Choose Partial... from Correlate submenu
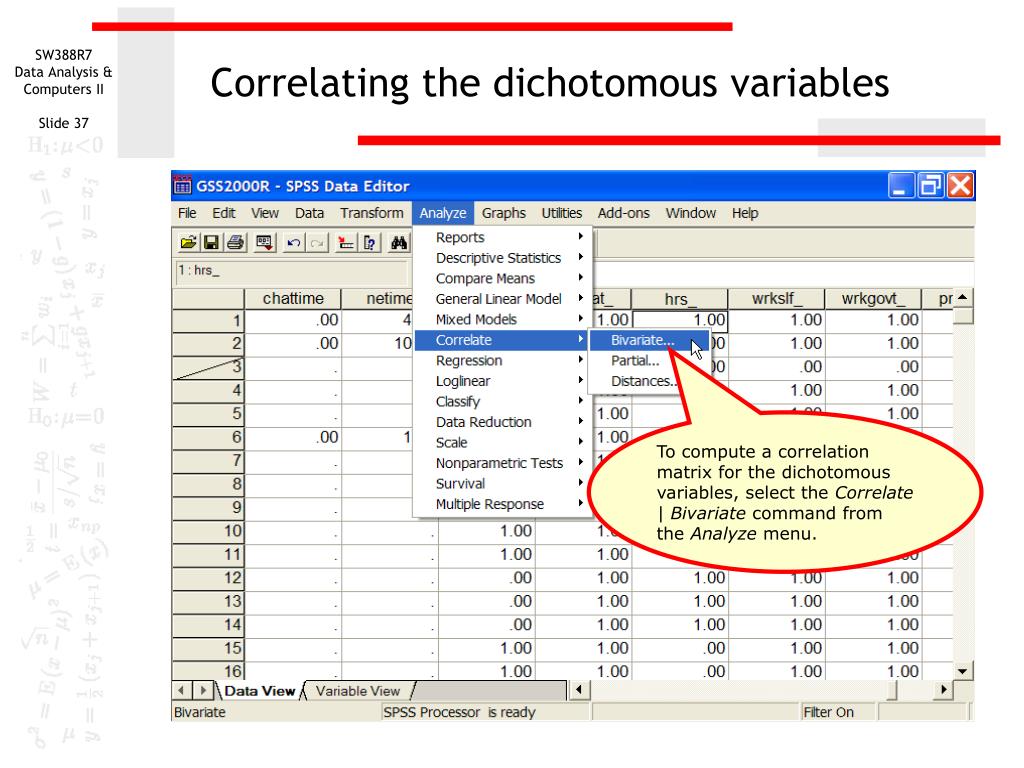The image size is (1024, 768). tap(635, 360)
